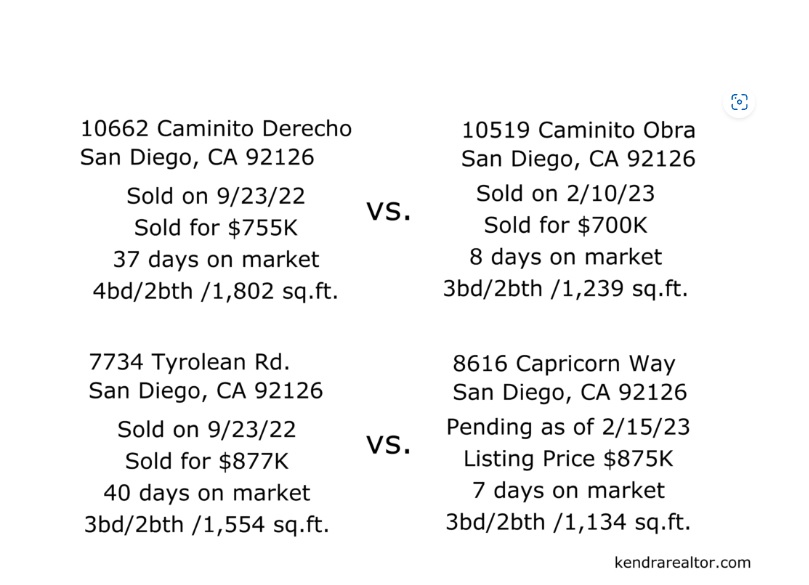Click the "Sold on 2/10/23" text
The width and height of the screenshot is (809, 585).
(565, 193)
